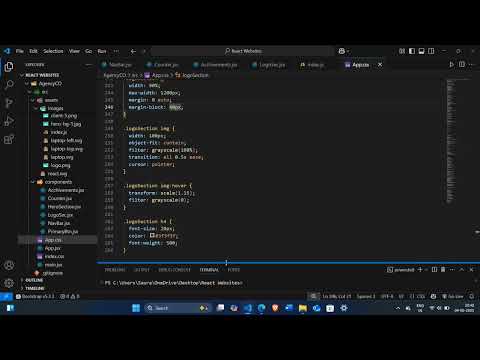Open Brave browser from the taskbar
Viewport: 480px width, 360px height.
click(x=275, y=308)
